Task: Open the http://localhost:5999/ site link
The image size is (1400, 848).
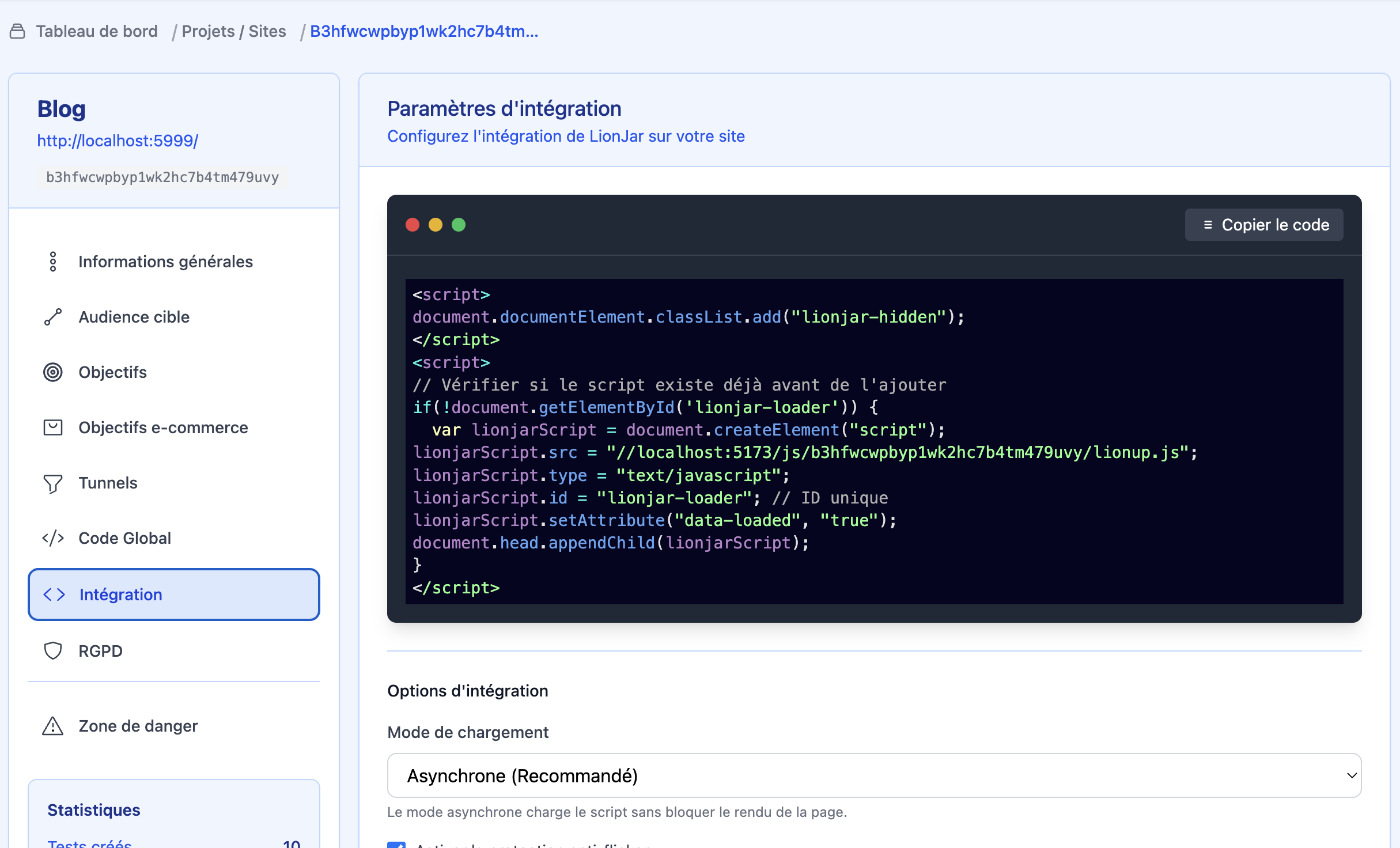Action: pyautogui.click(x=118, y=141)
